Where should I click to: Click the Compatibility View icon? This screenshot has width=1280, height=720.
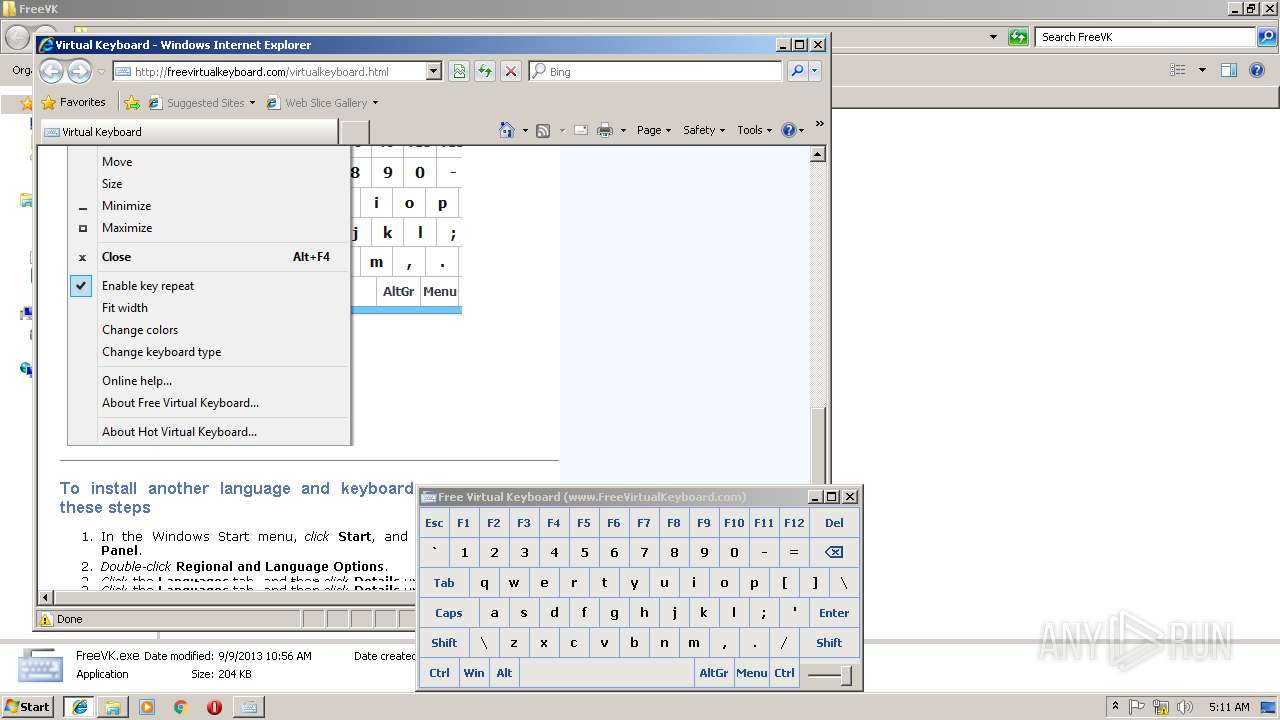(459, 71)
